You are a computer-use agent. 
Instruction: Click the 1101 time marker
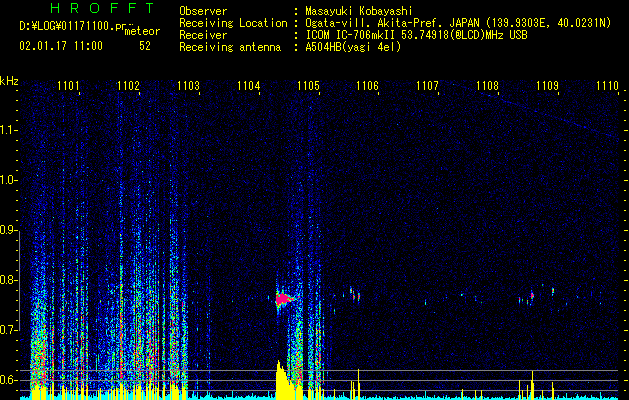click(68, 85)
